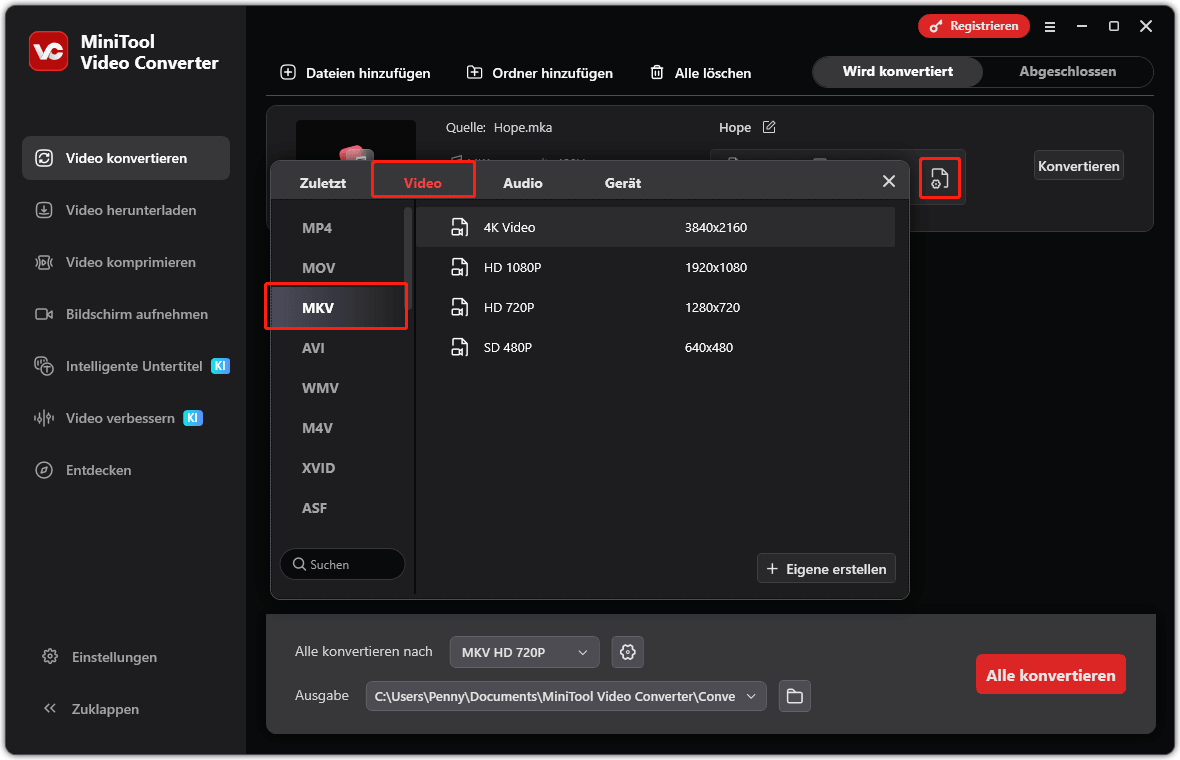1180x760 pixels.
Task: Click the output format settings file icon
Action: coord(939,178)
